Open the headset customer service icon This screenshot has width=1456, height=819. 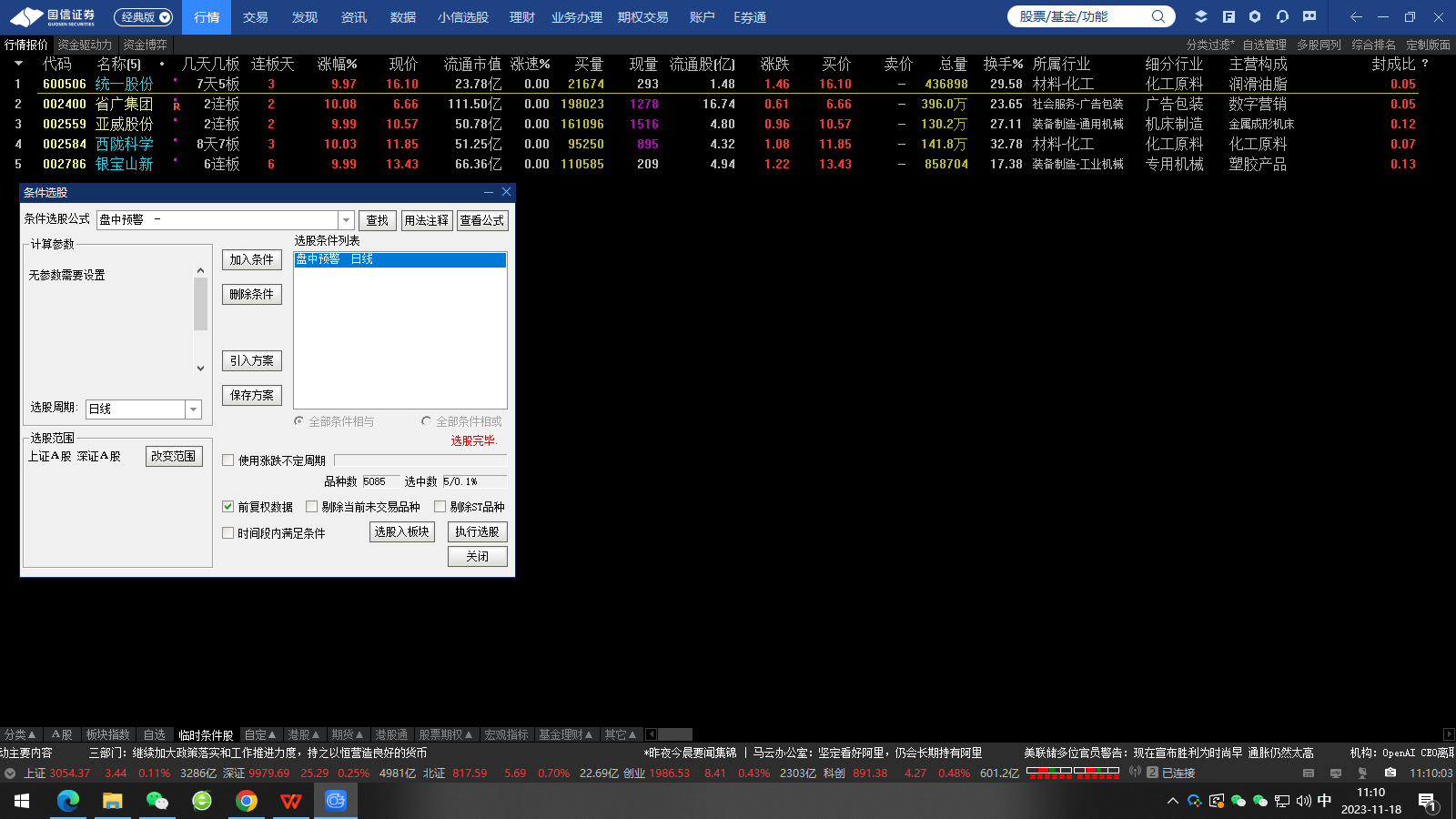tap(1282, 16)
